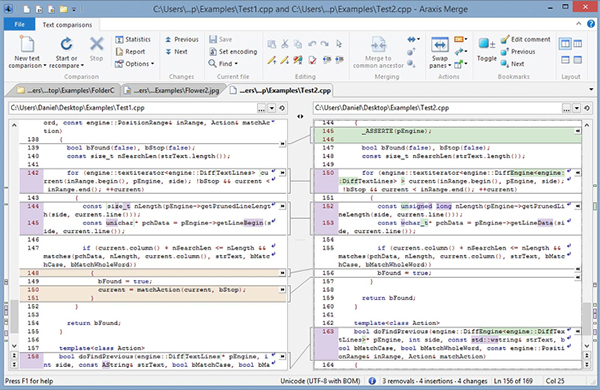Save the current file

click(220, 39)
